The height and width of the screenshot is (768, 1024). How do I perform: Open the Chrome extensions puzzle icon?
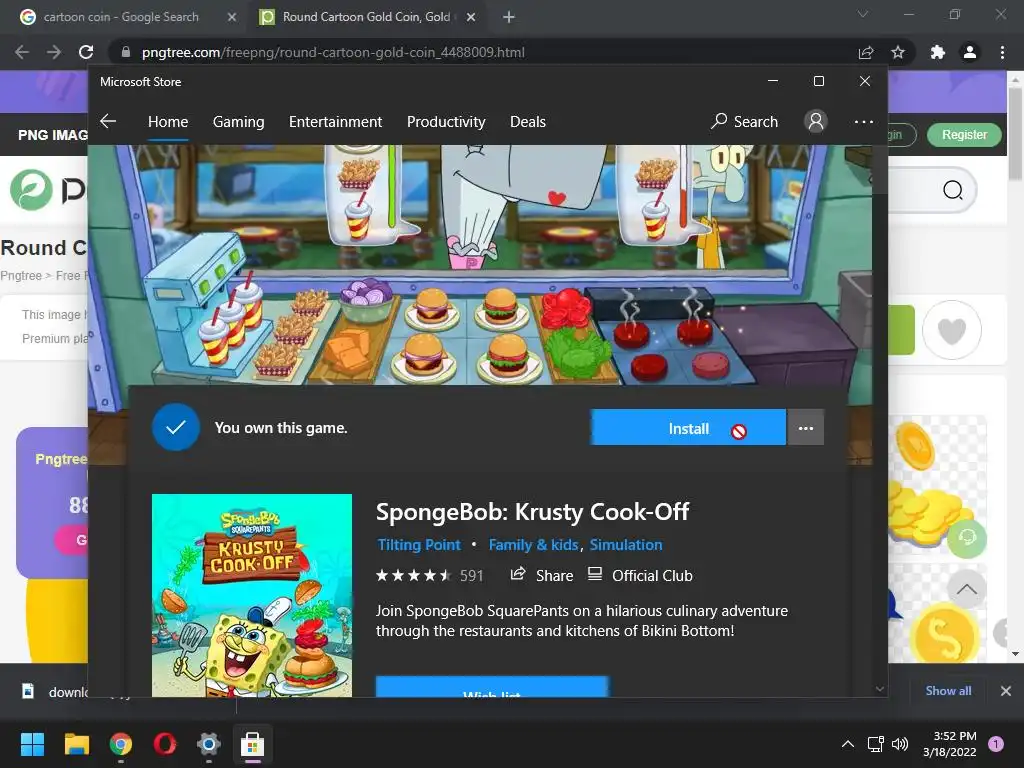[x=938, y=52]
